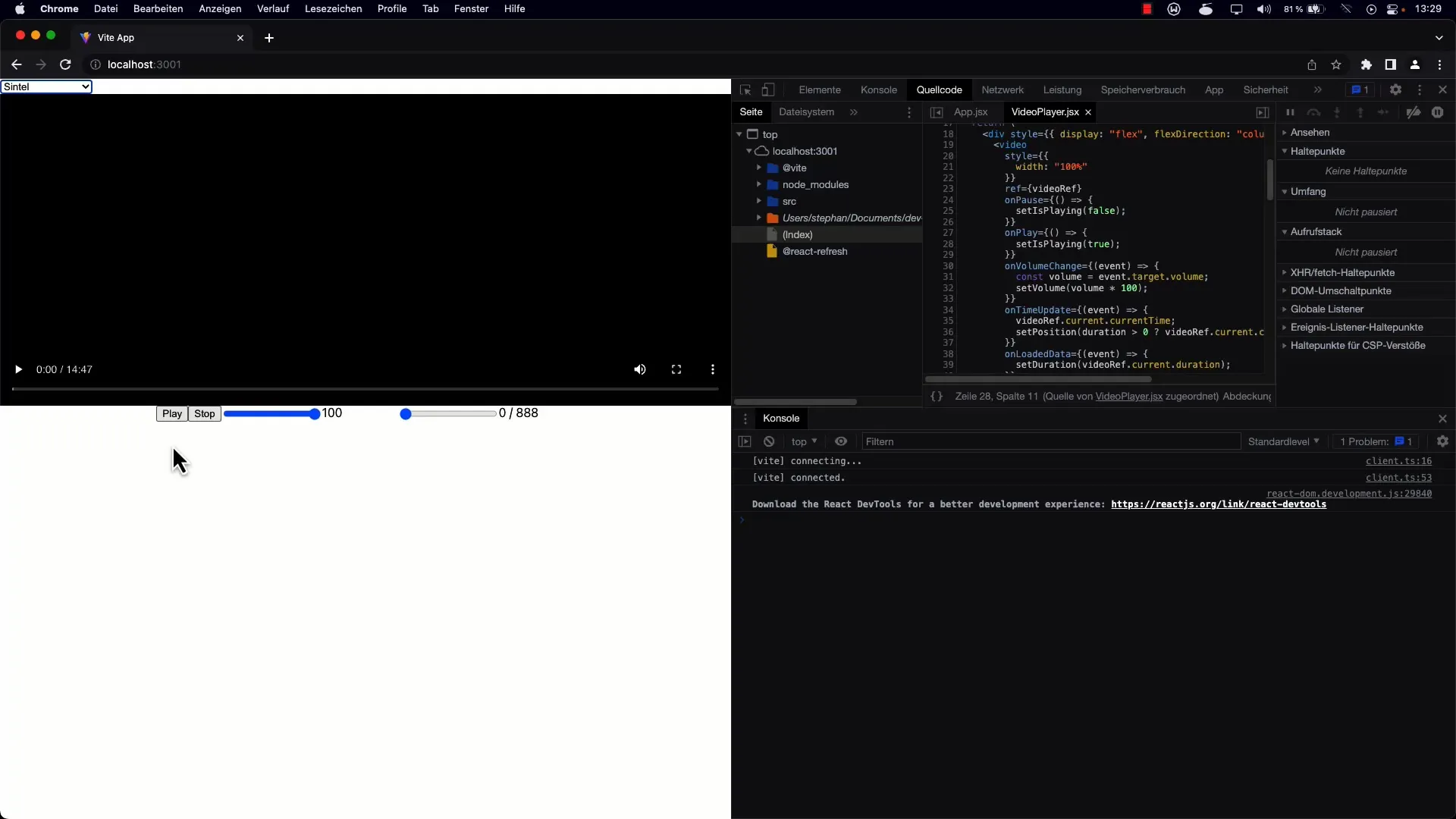The width and height of the screenshot is (1456, 819).
Task: Open the App.jsx editor tab
Action: (971, 112)
